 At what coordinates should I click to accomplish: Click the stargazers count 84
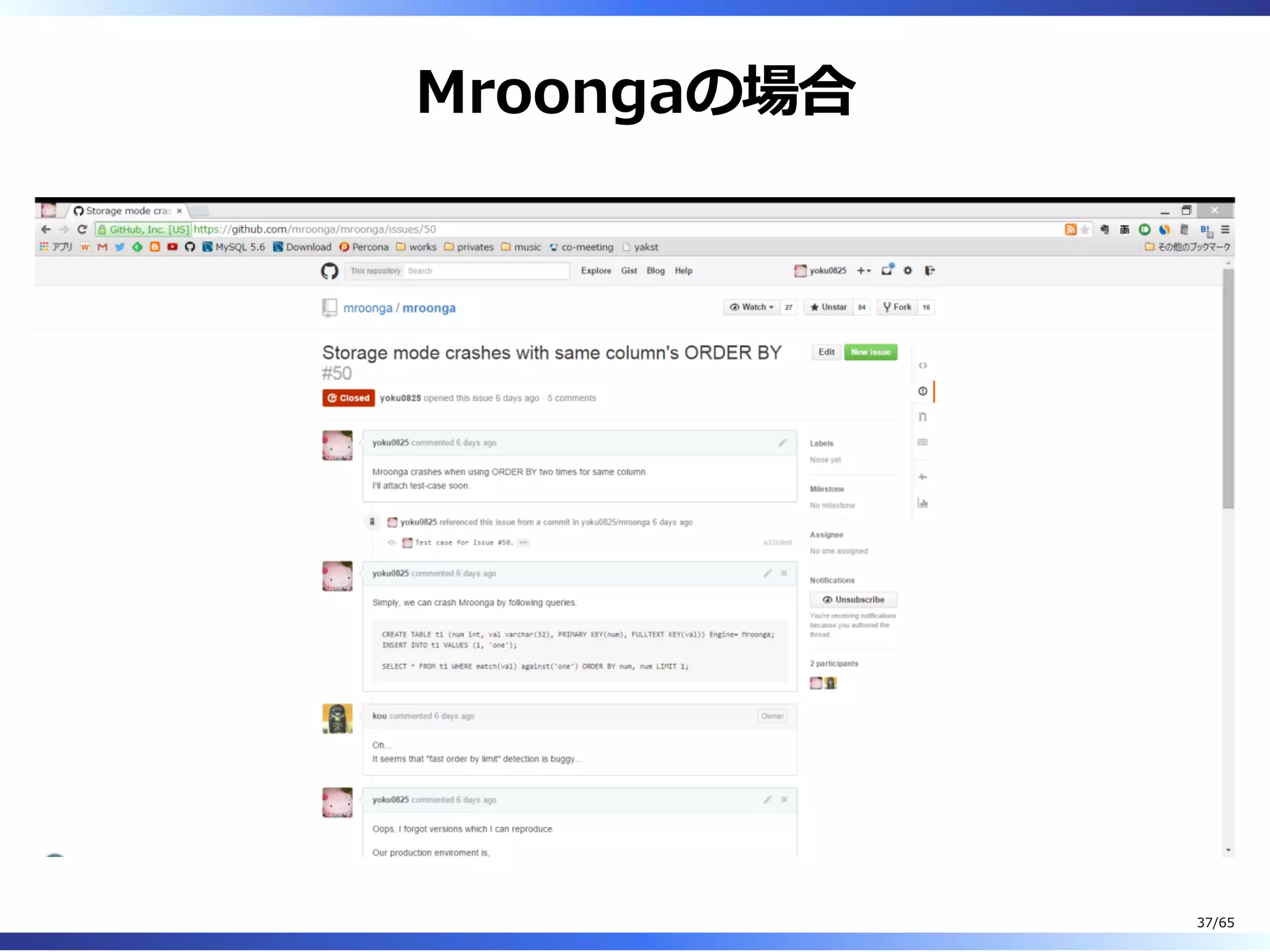coord(861,307)
